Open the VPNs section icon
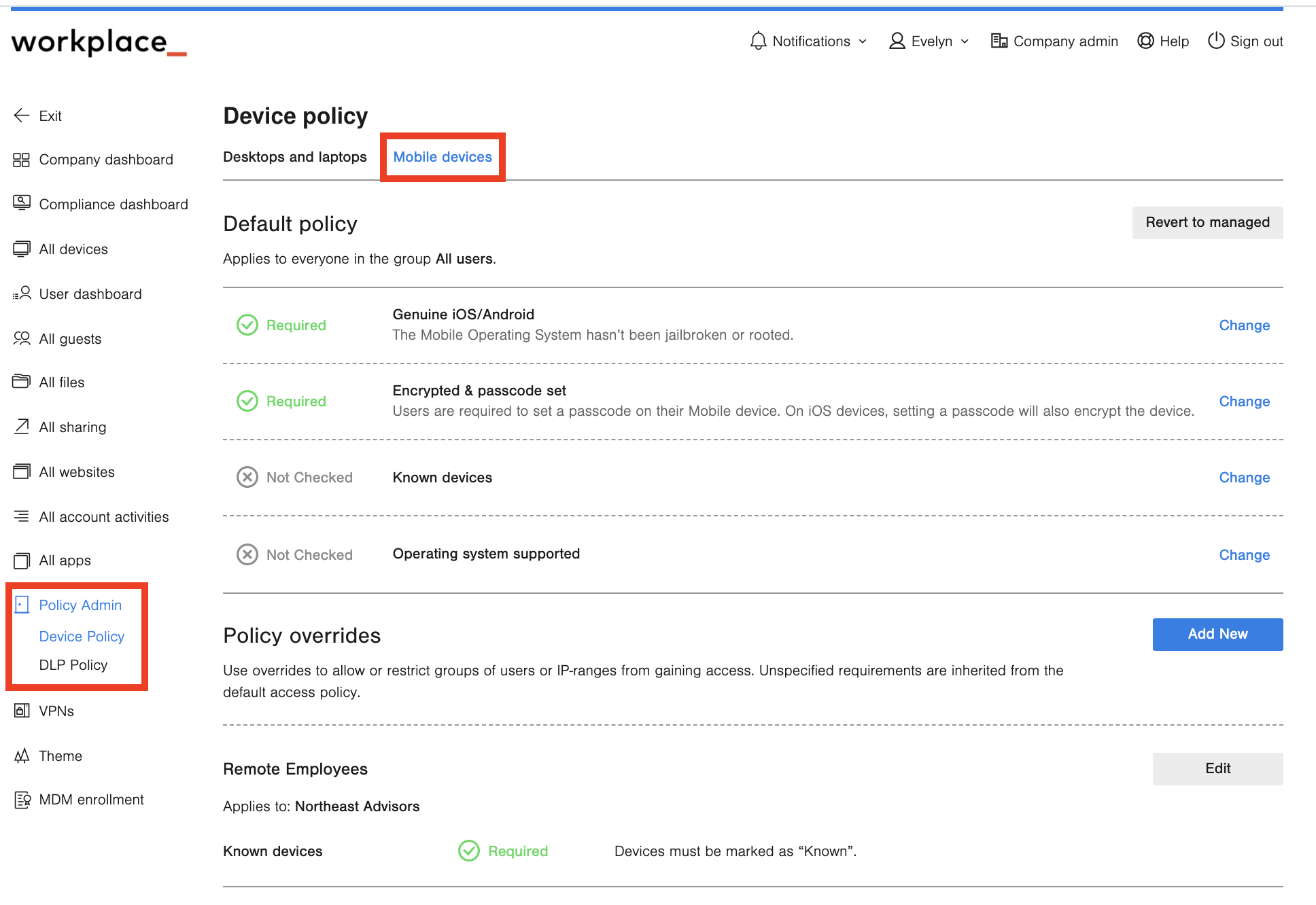 [x=22, y=711]
